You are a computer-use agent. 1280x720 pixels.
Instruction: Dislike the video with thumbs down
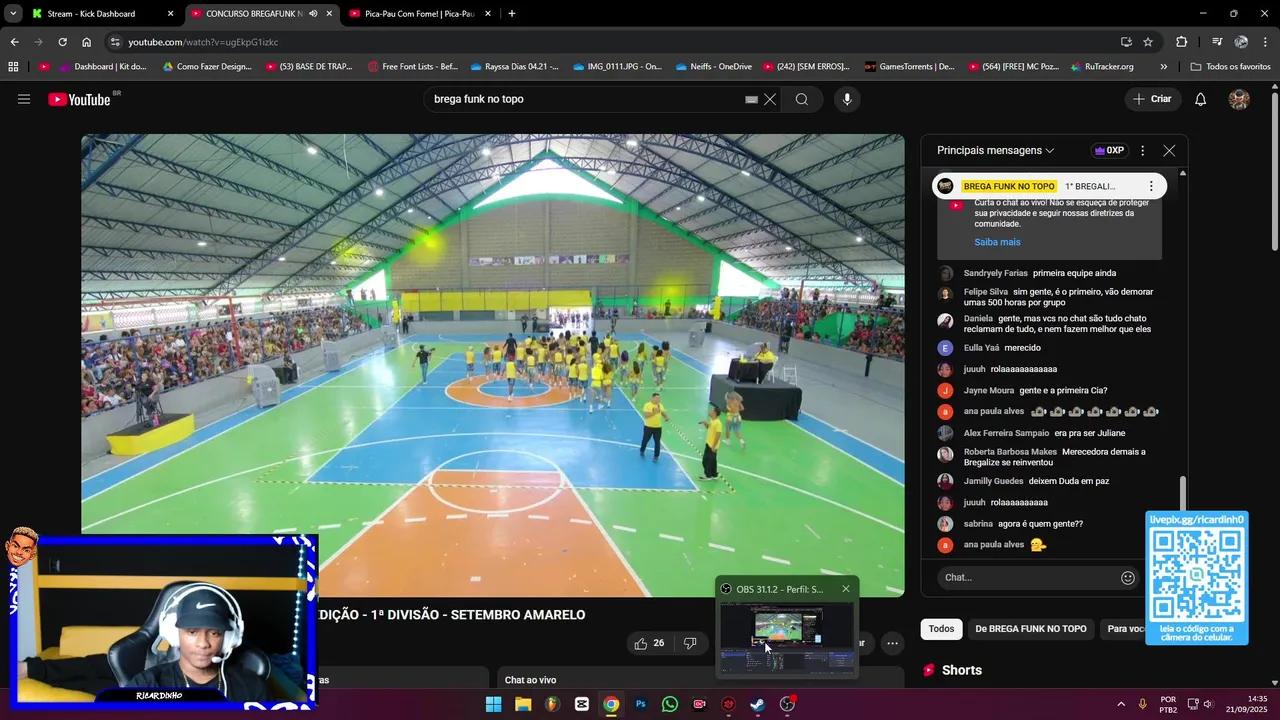coord(690,643)
